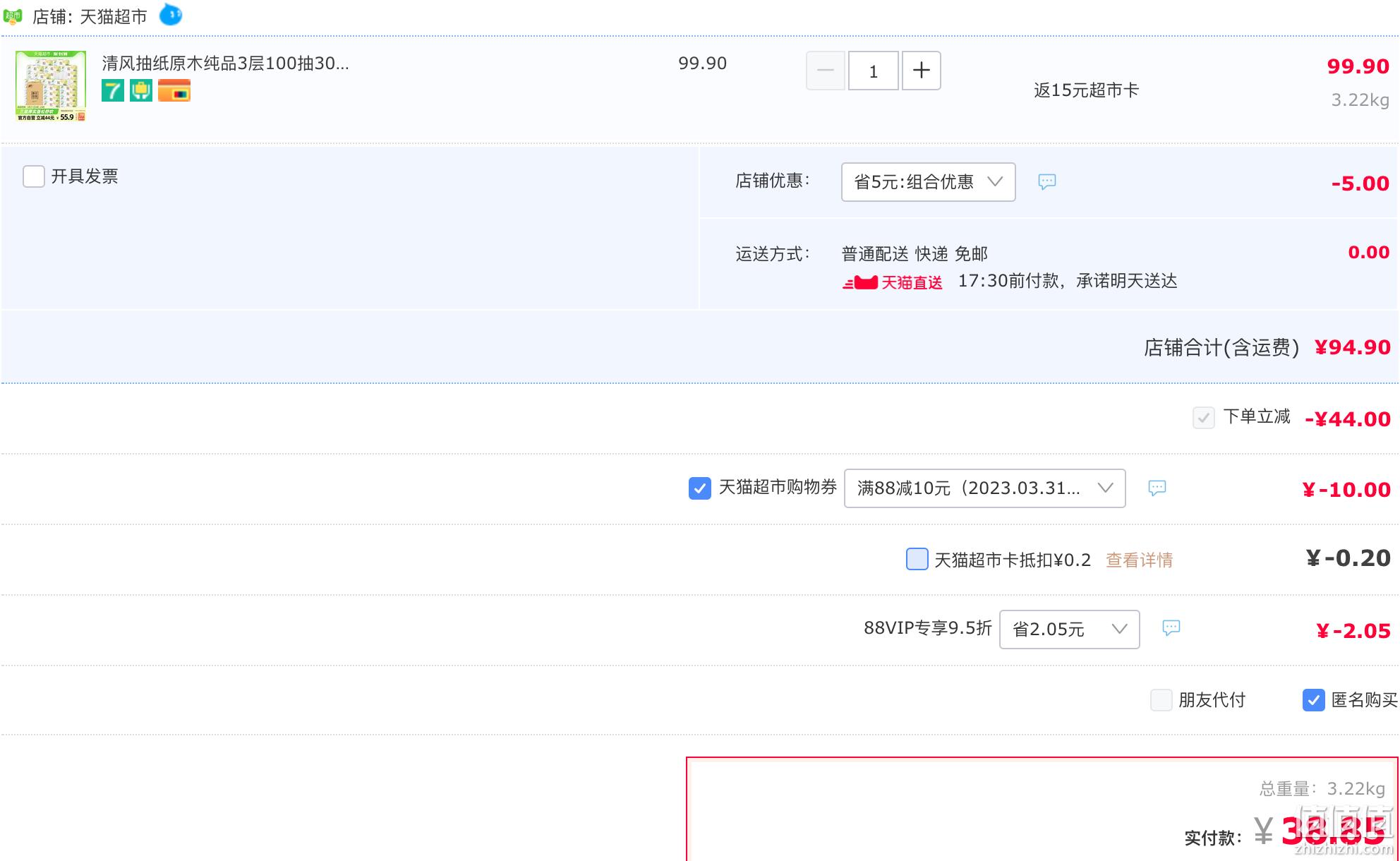The width and height of the screenshot is (1400, 861).
Task: Check the 开具发票 invoice checkbox
Action: pyautogui.click(x=34, y=176)
